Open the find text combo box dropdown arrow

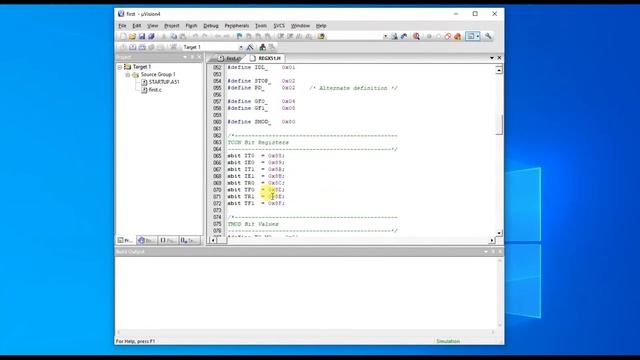pos(385,36)
